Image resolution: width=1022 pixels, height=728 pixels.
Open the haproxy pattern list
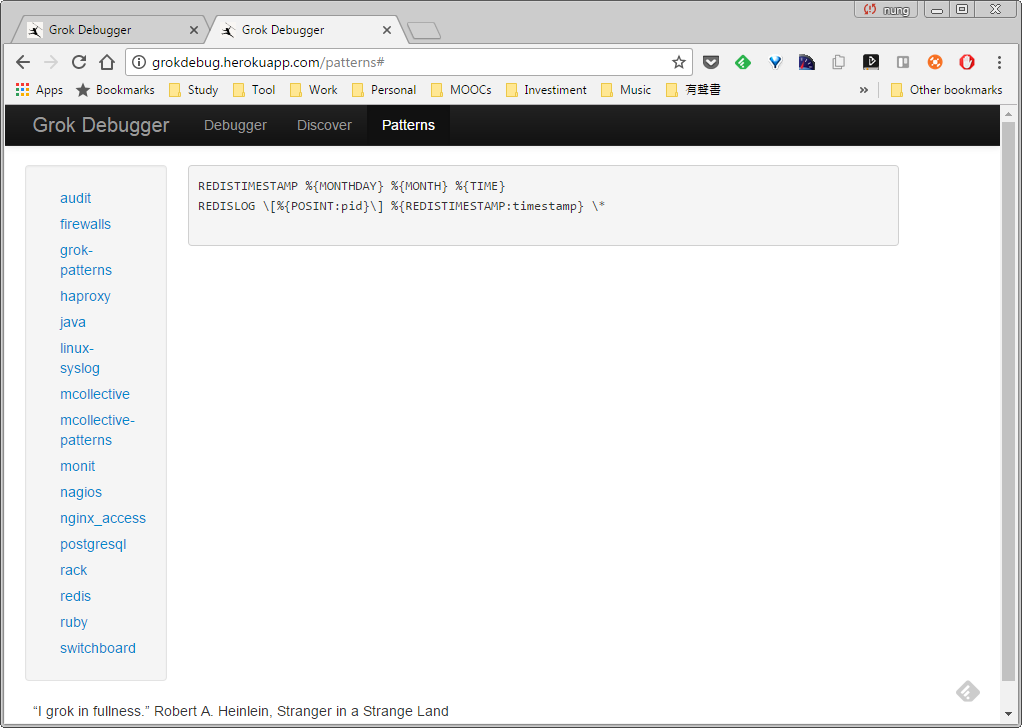point(85,296)
